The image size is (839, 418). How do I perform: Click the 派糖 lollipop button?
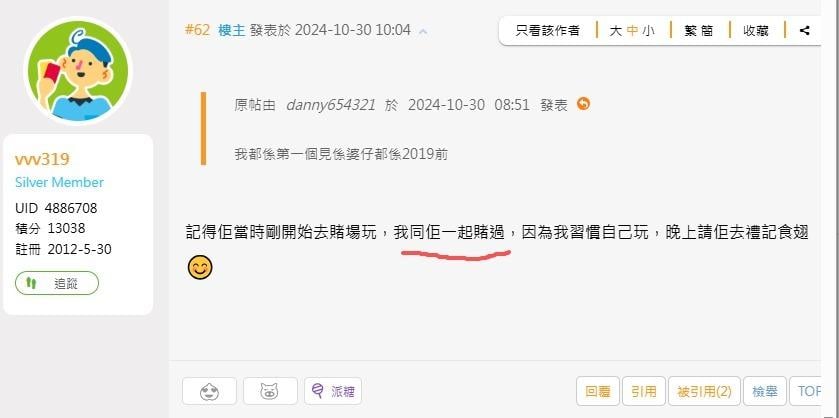tap(333, 391)
